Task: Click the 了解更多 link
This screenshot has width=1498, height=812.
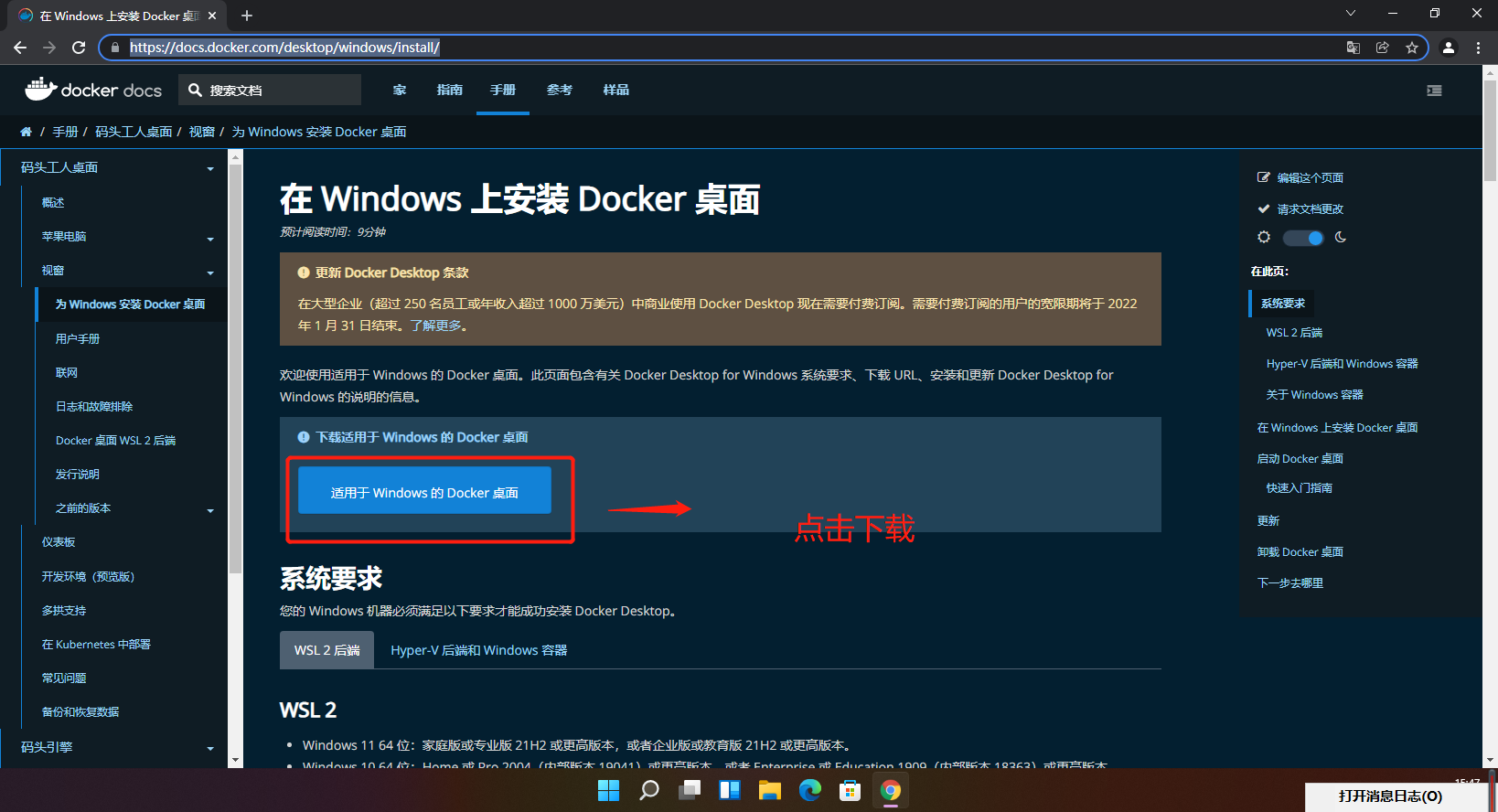Action: pos(435,326)
